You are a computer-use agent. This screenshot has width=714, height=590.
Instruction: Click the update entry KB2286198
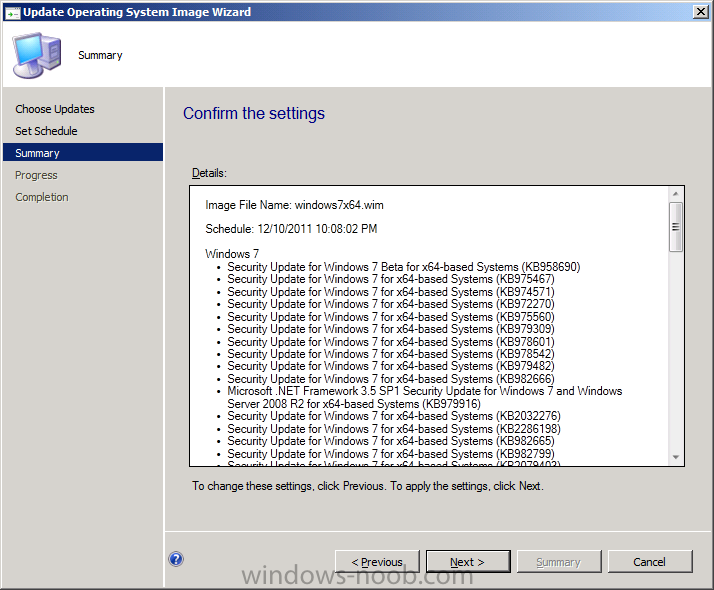point(394,429)
